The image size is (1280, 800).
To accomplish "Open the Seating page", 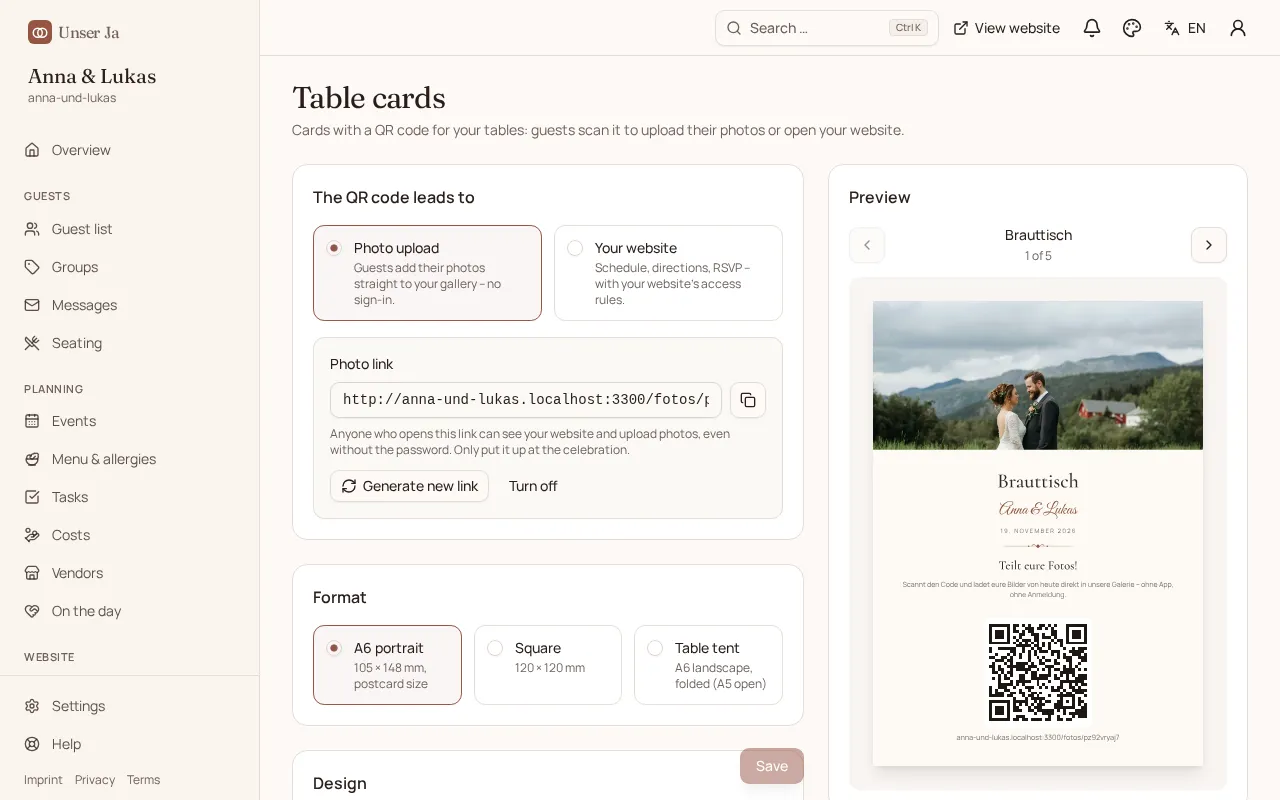I will 130,343.
